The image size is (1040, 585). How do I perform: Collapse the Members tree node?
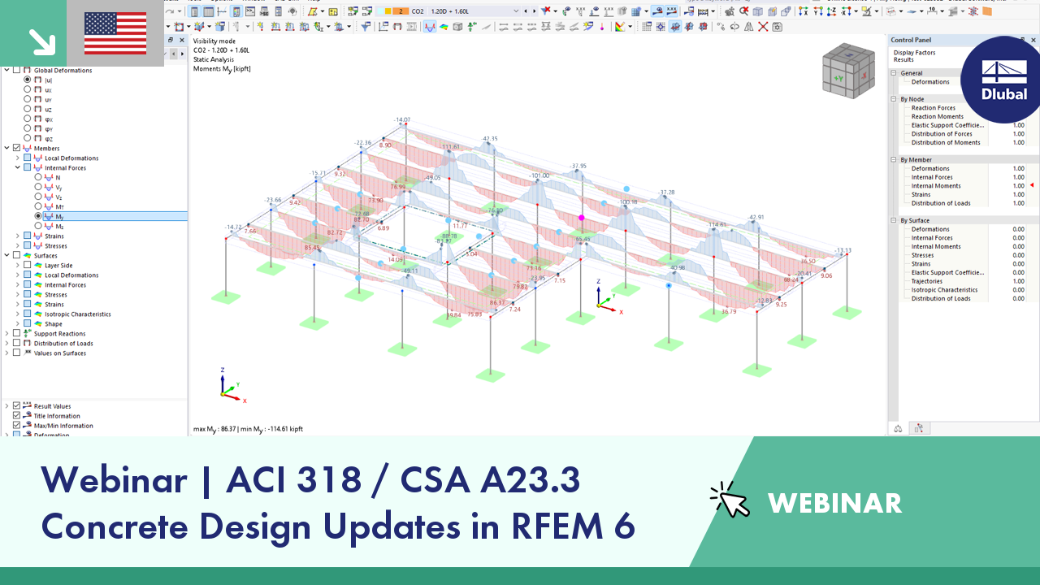click(7, 148)
